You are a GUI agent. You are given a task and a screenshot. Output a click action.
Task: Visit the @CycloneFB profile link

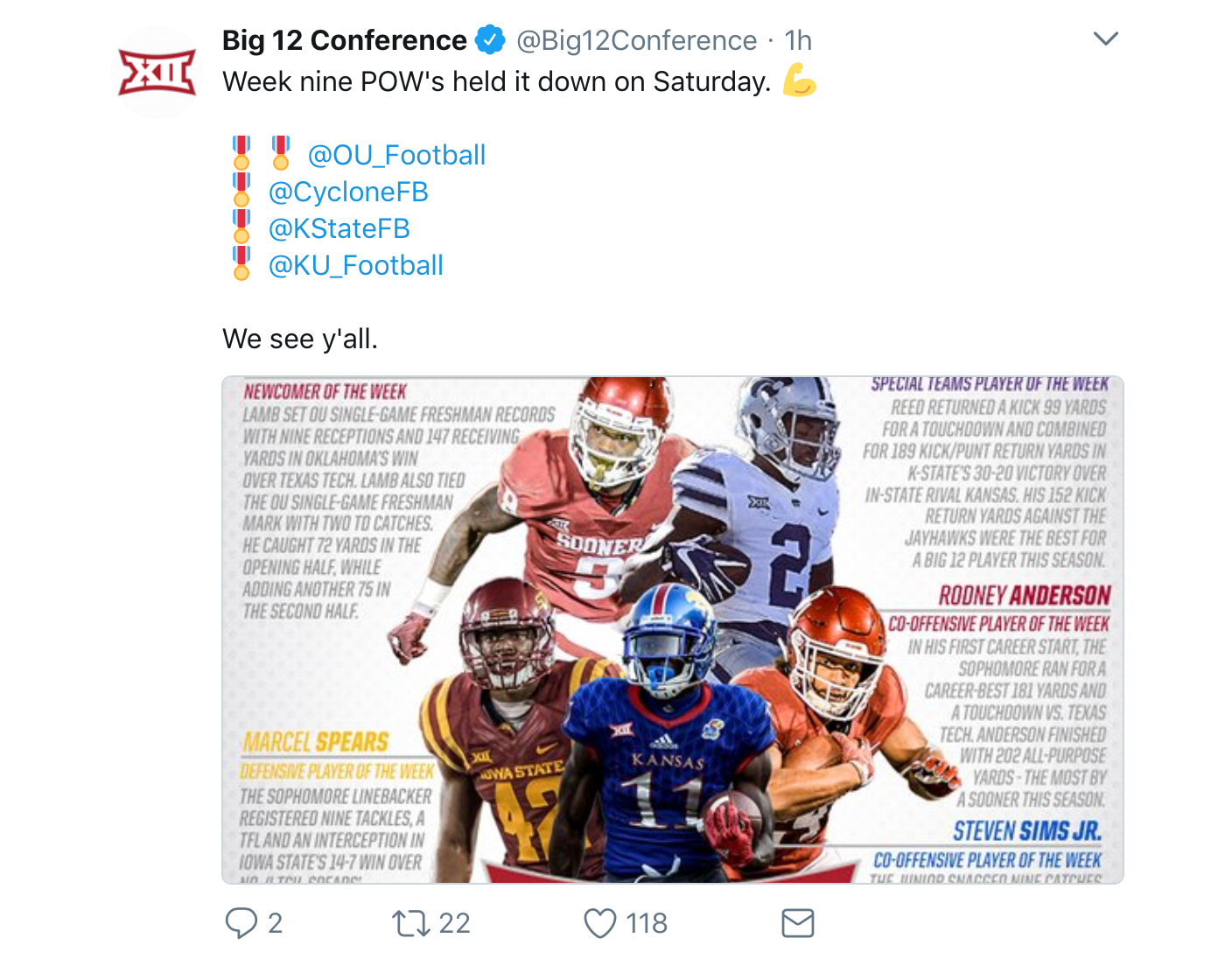pos(348,192)
